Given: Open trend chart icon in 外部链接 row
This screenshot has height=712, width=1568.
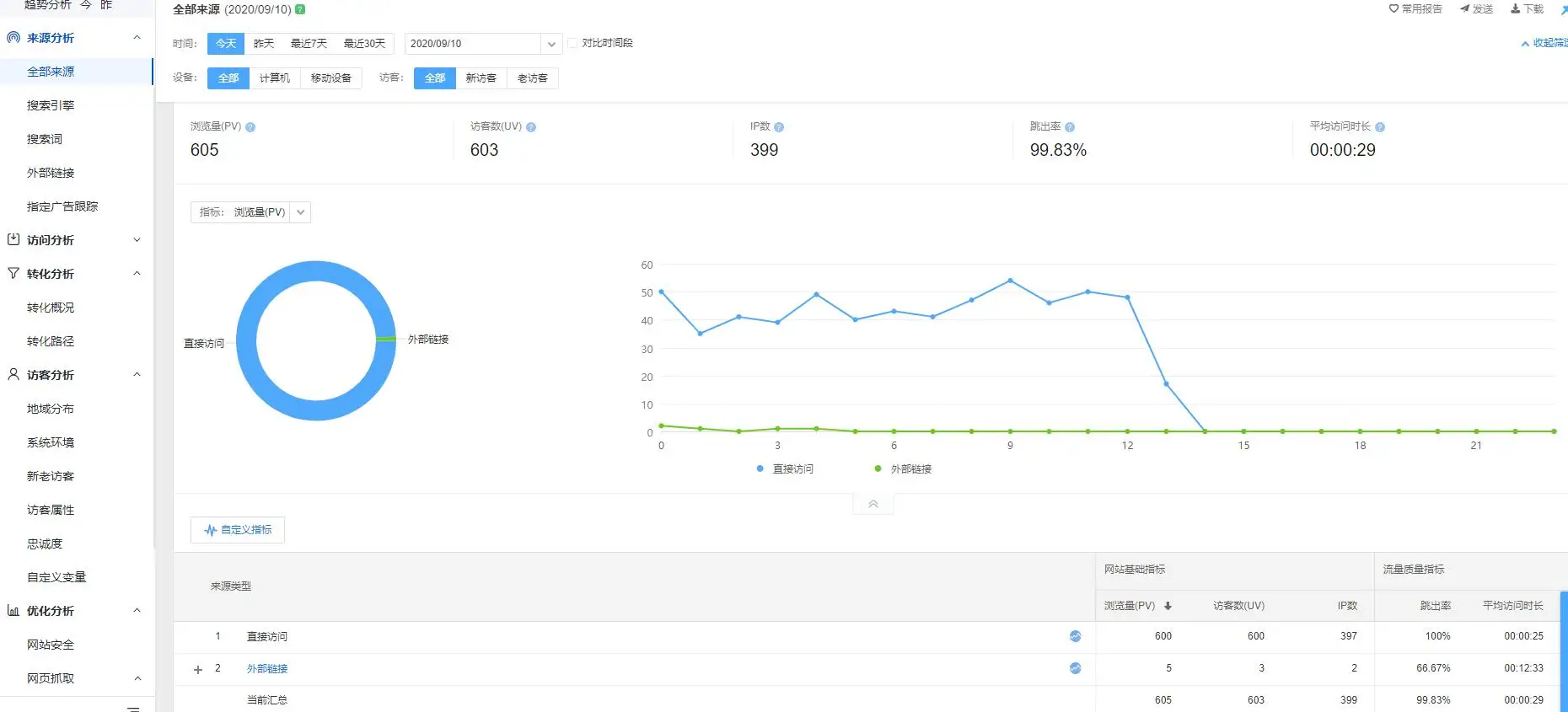Looking at the screenshot, I should 1075,668.
